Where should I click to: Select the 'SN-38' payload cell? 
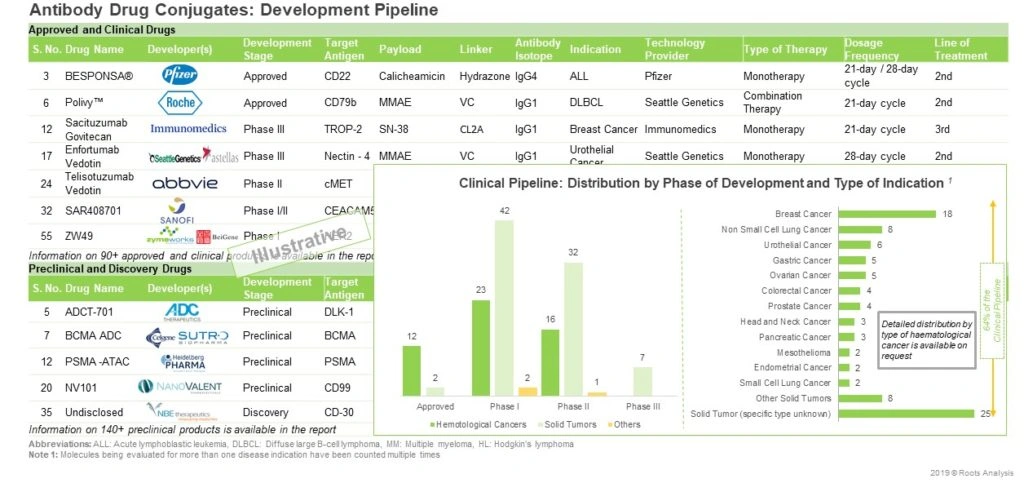click(394, 129)
